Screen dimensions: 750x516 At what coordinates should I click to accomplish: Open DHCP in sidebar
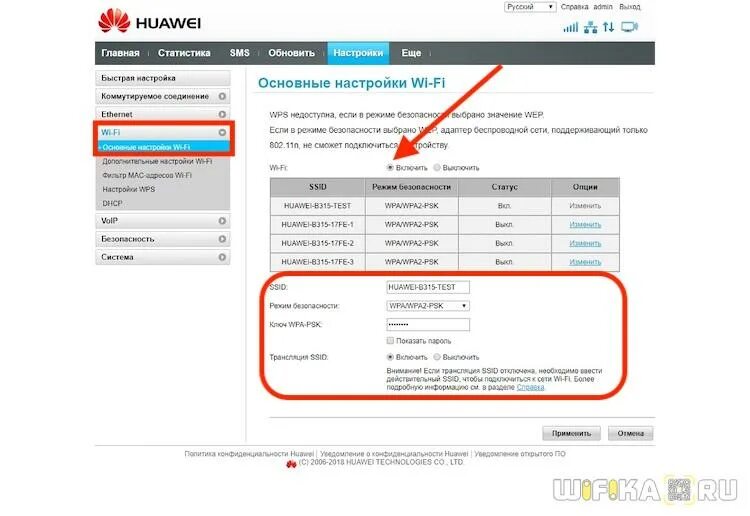click(112, 203)
